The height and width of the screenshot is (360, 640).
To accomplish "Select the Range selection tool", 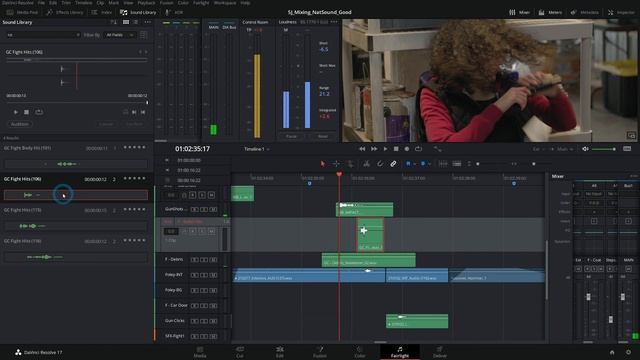I will [x=336, y=164].
